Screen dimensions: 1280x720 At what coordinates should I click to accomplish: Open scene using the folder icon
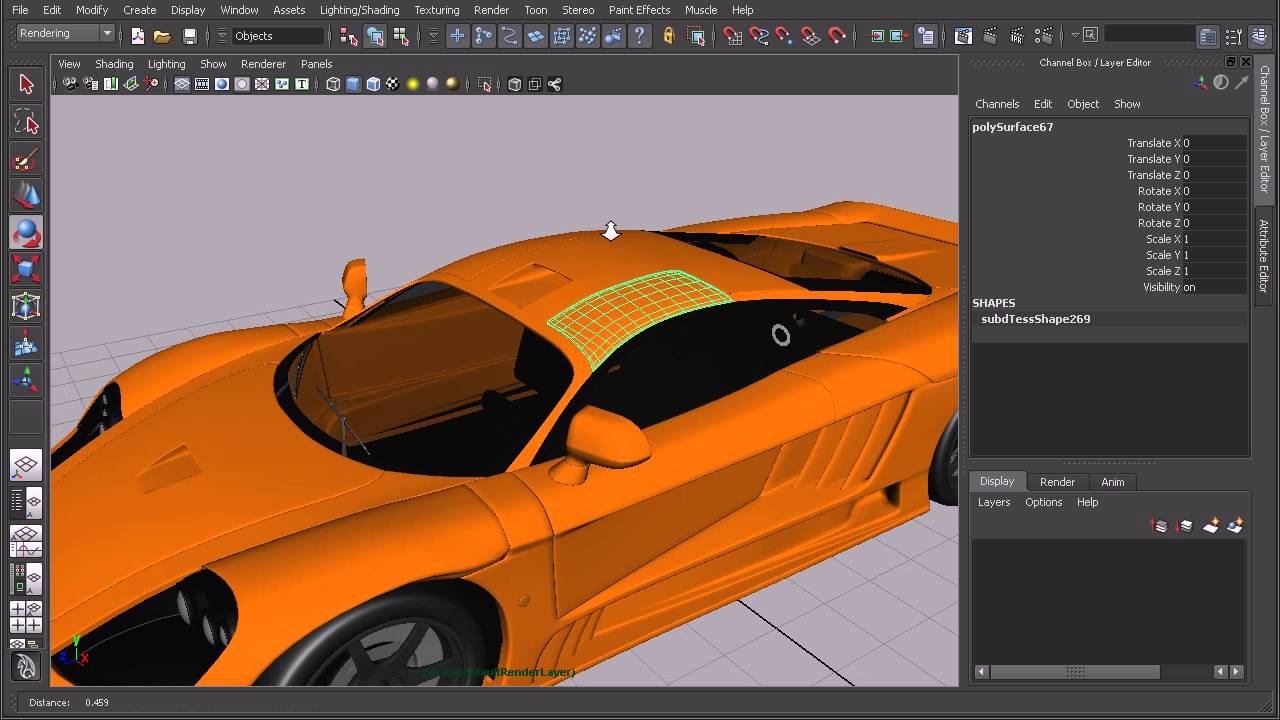162,36
